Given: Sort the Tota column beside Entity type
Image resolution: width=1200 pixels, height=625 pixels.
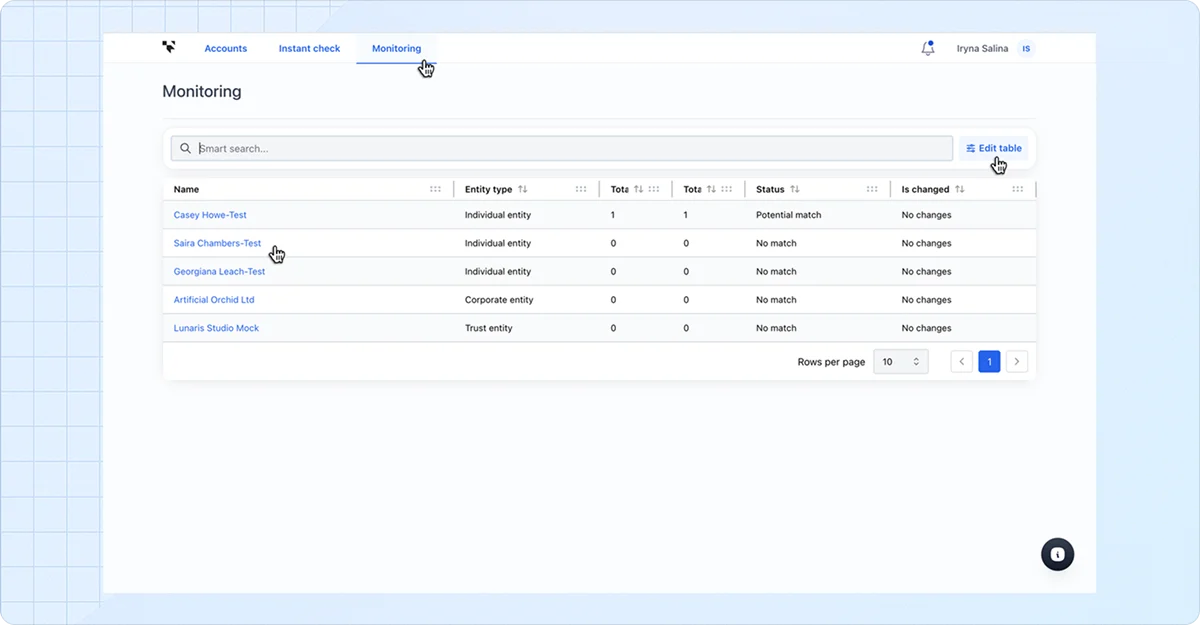Looking at the screenshot, I should point(638,189).
